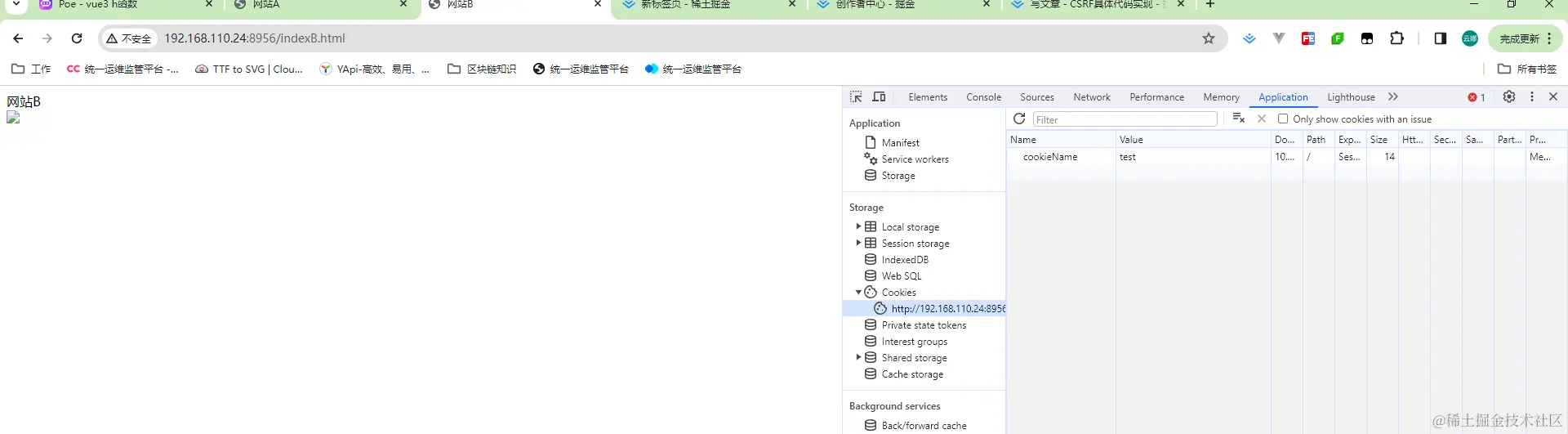Collapse the Cookies tree

point(858,292)
